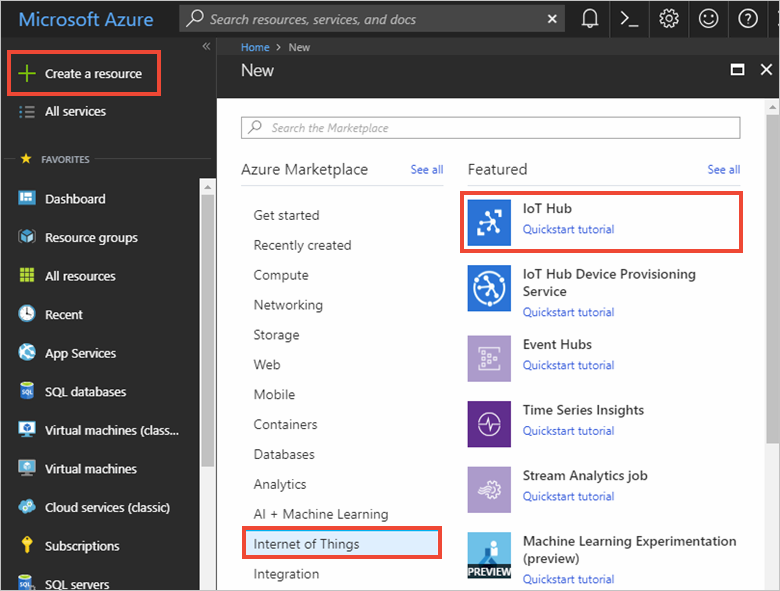The image size is (780, 591).
Task: Collapse the left sidebar with double chevron
Action: (x=206, y=46)
